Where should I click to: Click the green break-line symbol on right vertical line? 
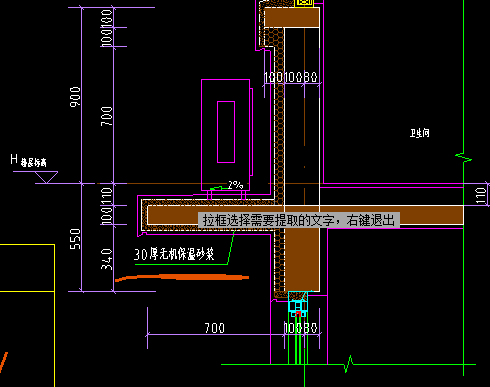point(463,157)
